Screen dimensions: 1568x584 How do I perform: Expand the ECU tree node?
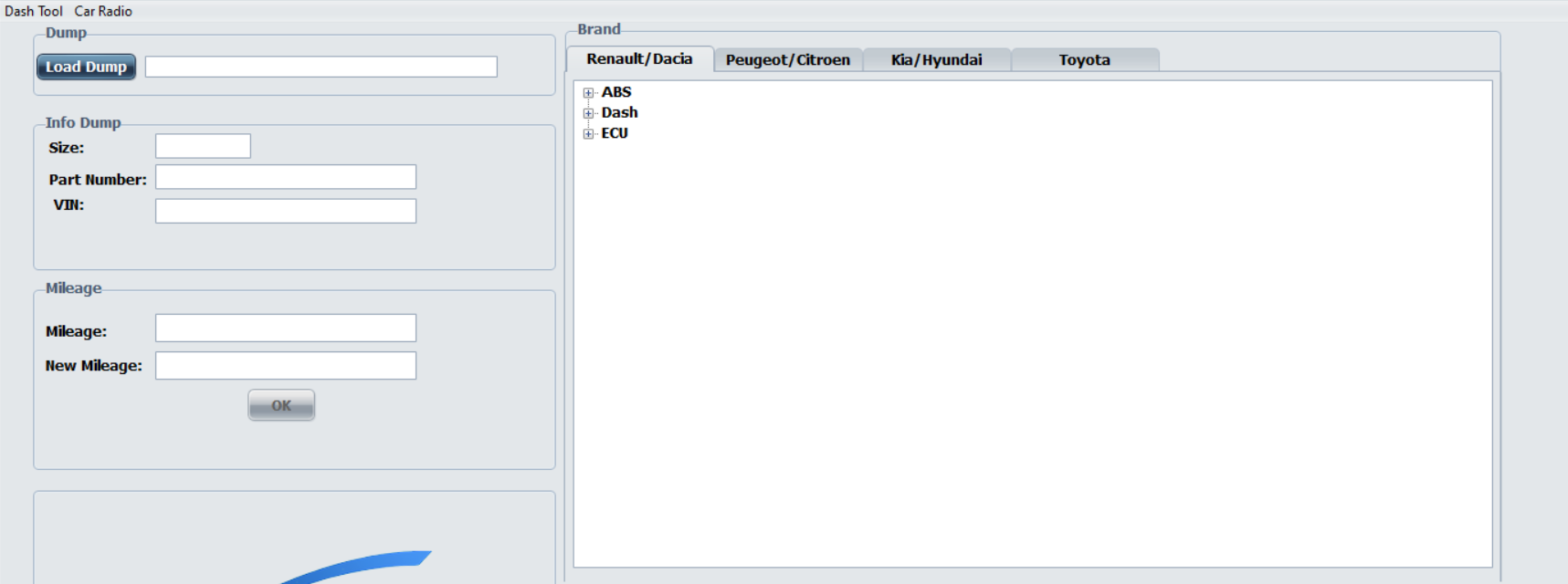click(588, 133)
